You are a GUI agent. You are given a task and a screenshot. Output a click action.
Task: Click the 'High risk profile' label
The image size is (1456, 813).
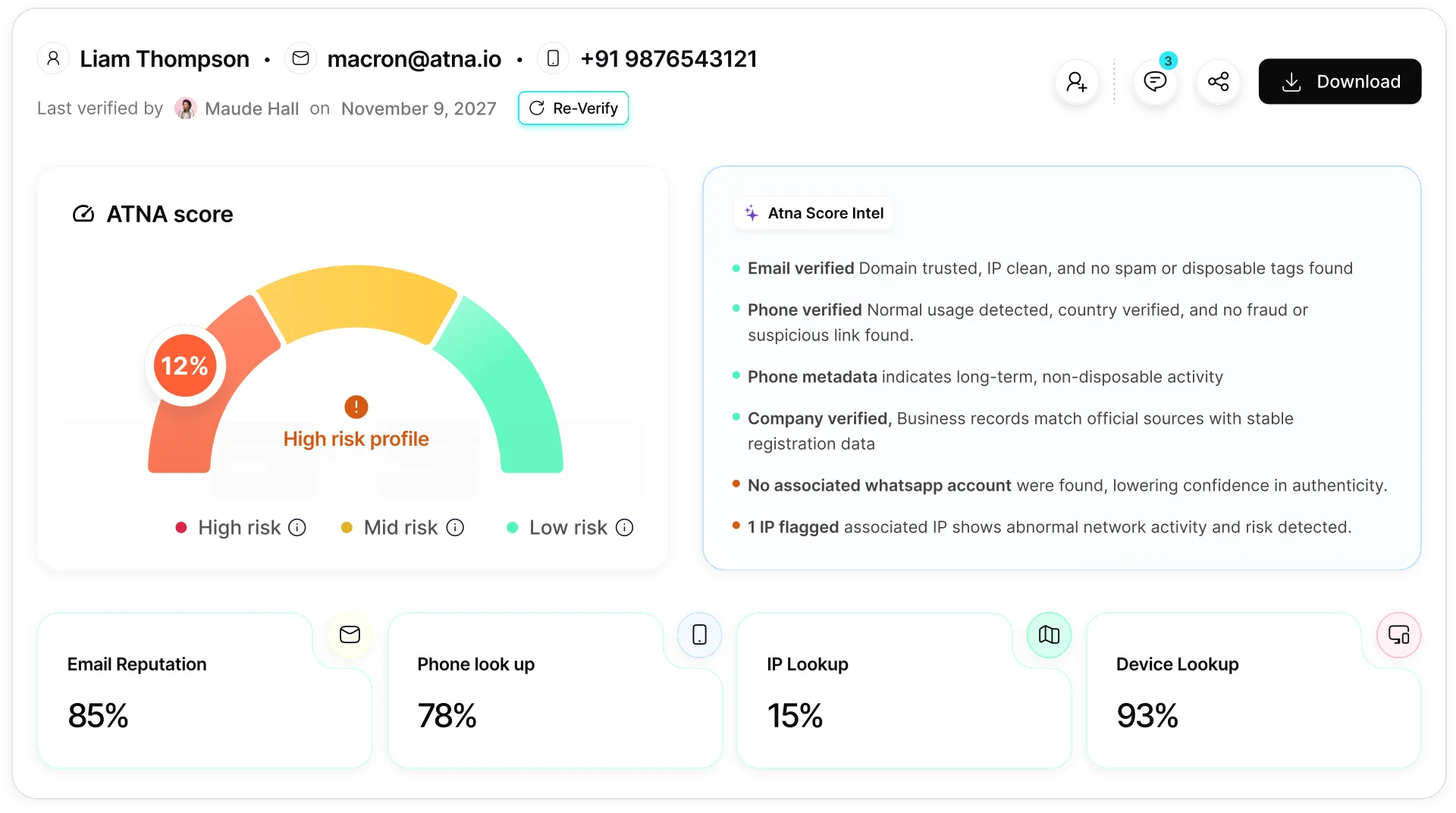pos(356,439)
